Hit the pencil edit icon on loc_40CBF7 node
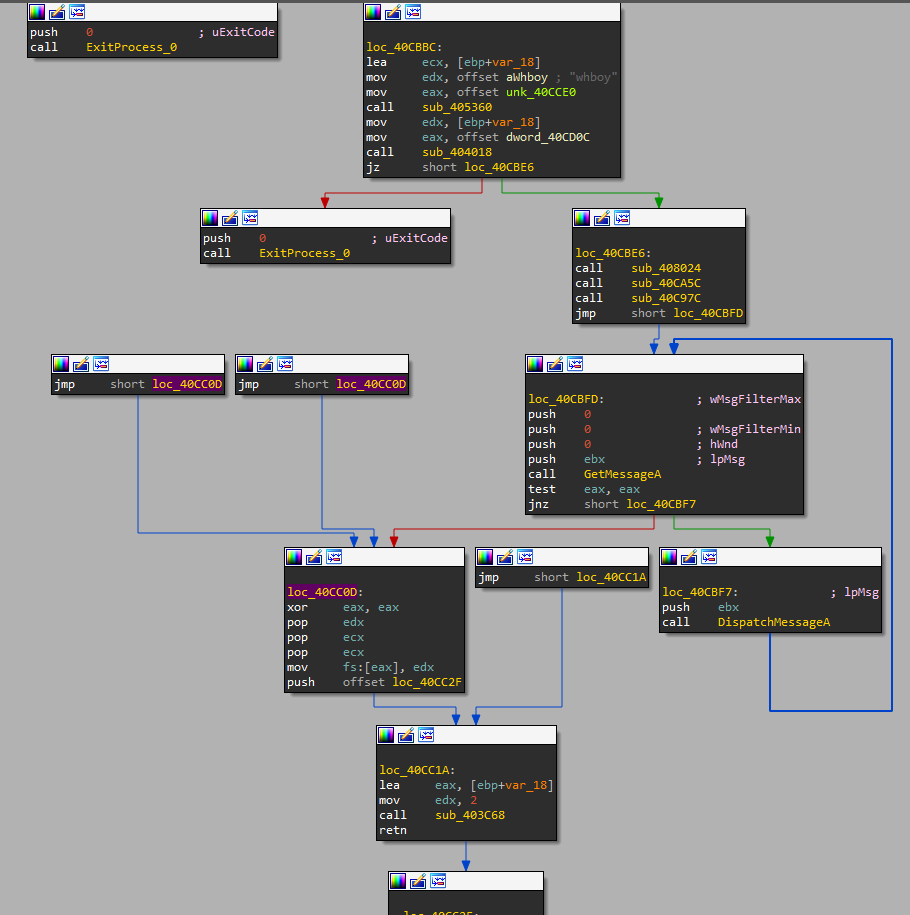910x915 pixels. click(x=689, y=557)
